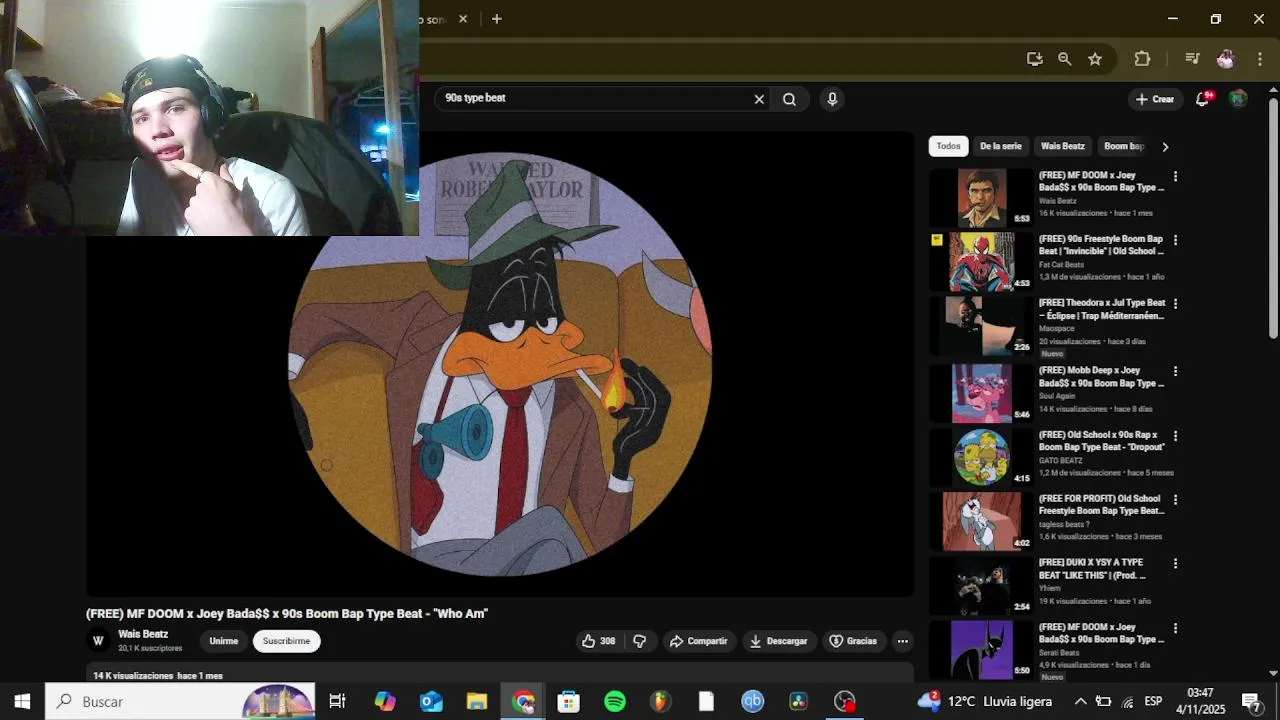Open options for Serati Beats MF DOOM video
The height and width of the screenshot is (720, 1280).
pyautogui.click(x=1175, y=628)
